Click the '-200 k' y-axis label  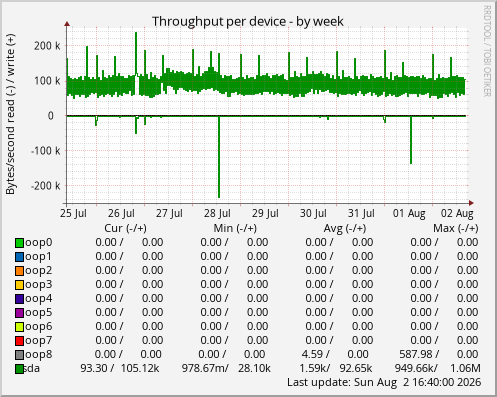(x=46, y=186)
